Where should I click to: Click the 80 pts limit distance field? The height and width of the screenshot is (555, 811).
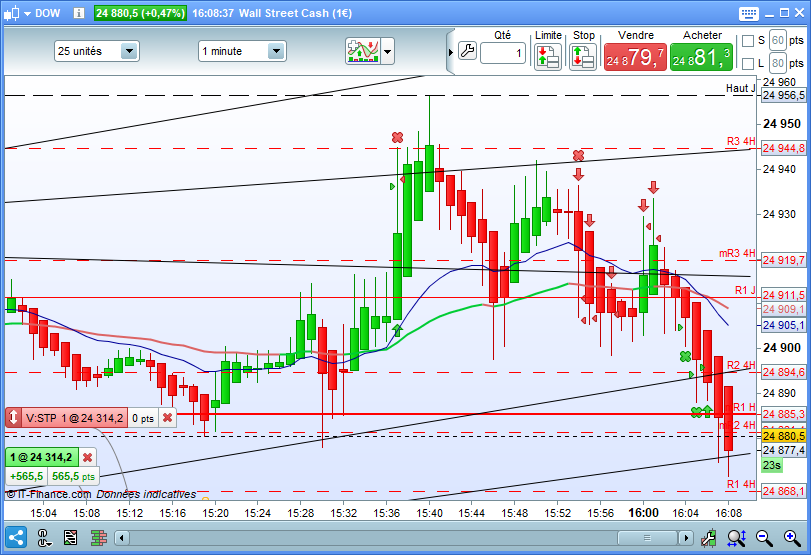[778, 63]
